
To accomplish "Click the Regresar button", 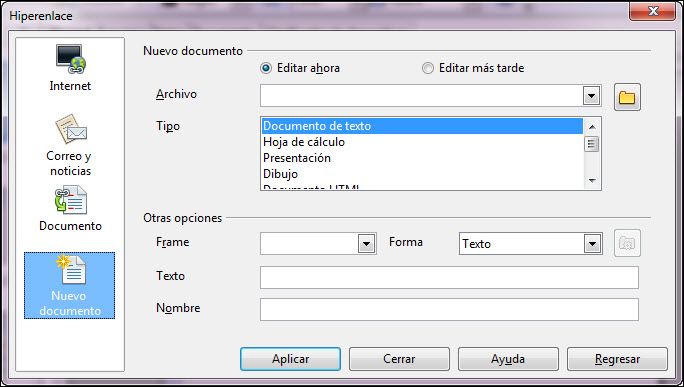I will point(617,359).
